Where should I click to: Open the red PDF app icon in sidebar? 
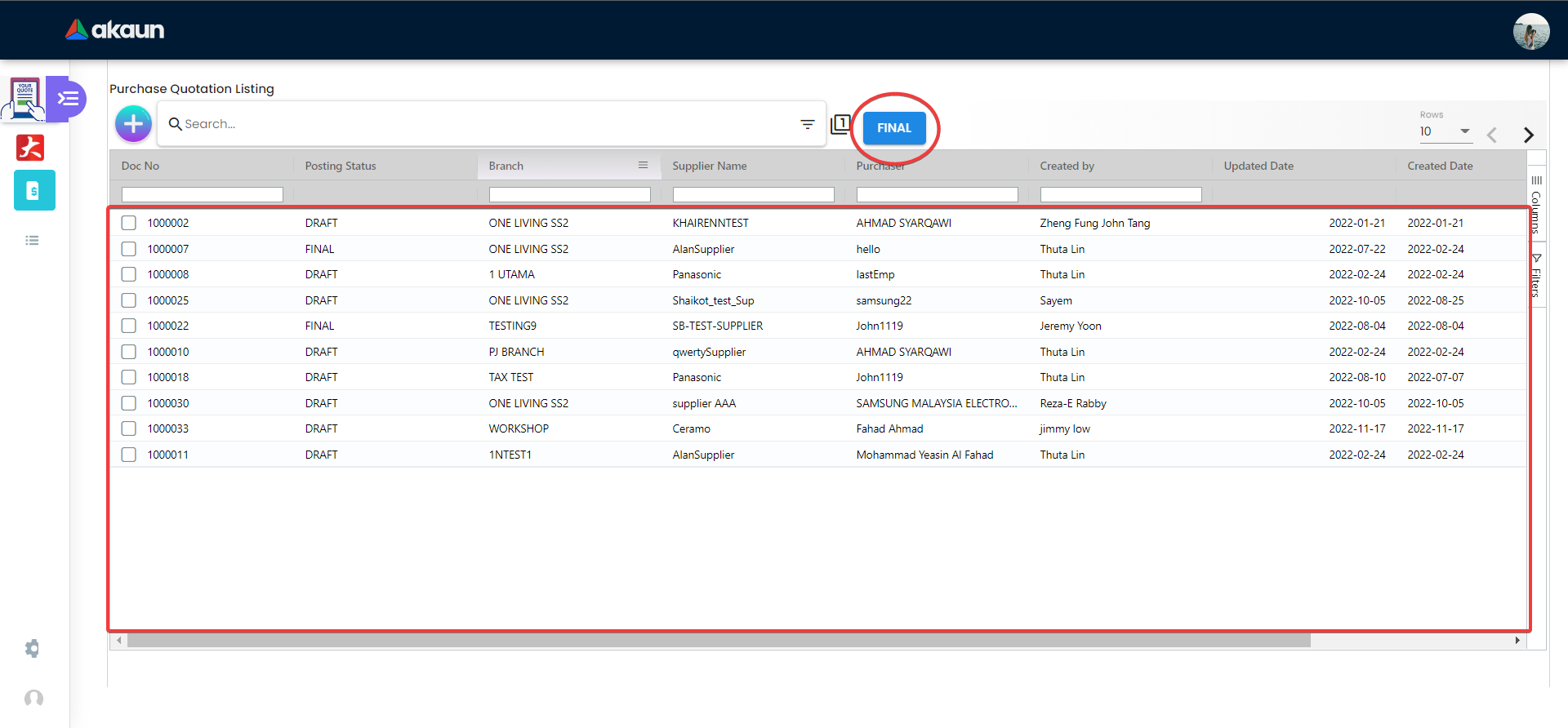coord(31,148)
